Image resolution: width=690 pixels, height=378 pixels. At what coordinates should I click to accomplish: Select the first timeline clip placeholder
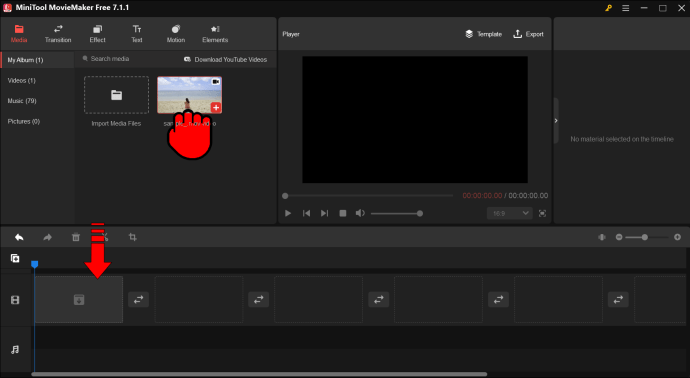79,300
